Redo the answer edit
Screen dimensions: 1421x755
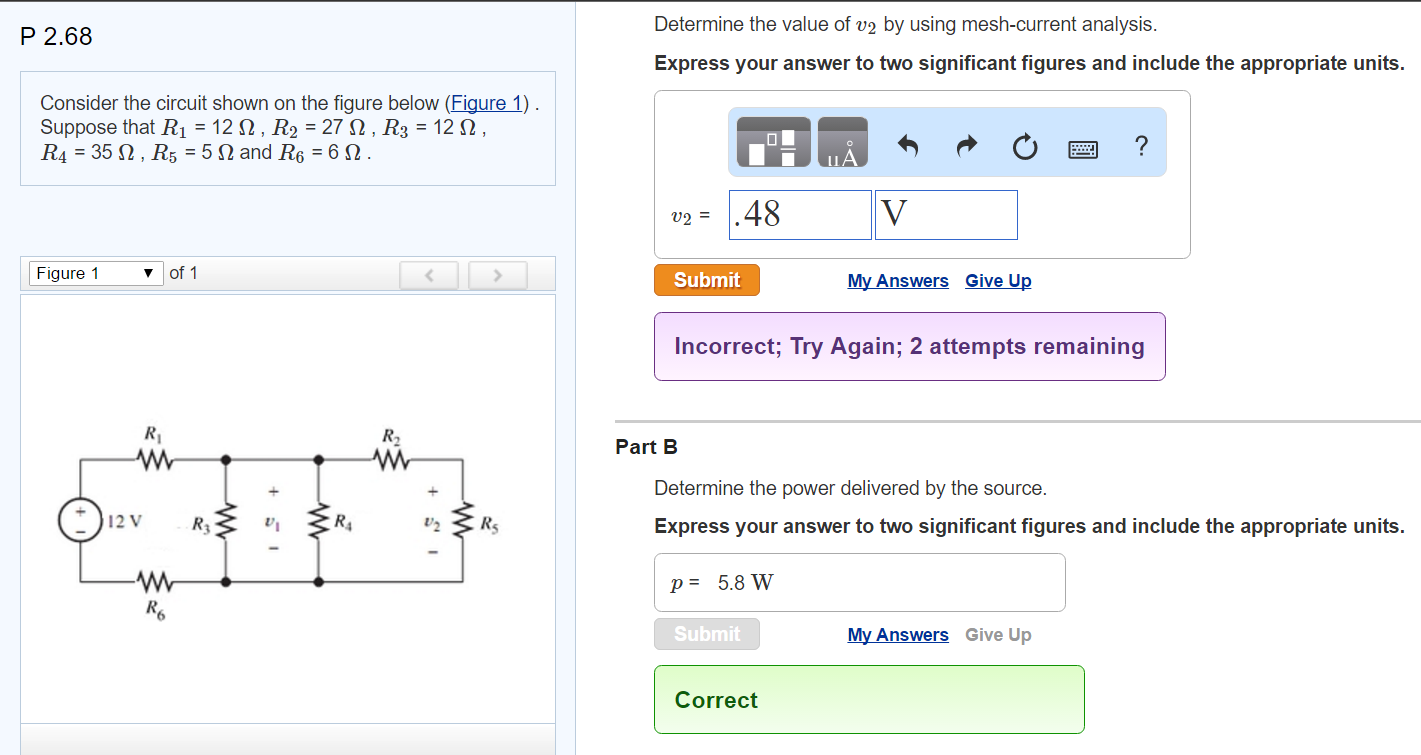pos(966,147)
